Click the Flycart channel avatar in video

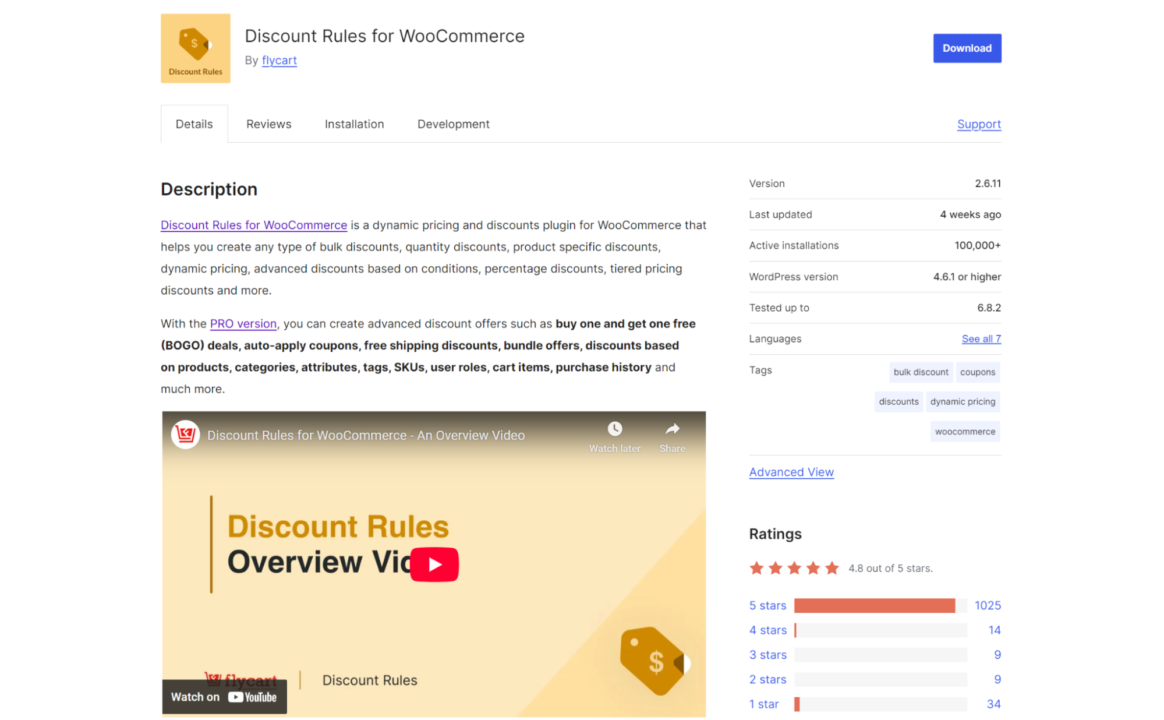click(185, 435)
